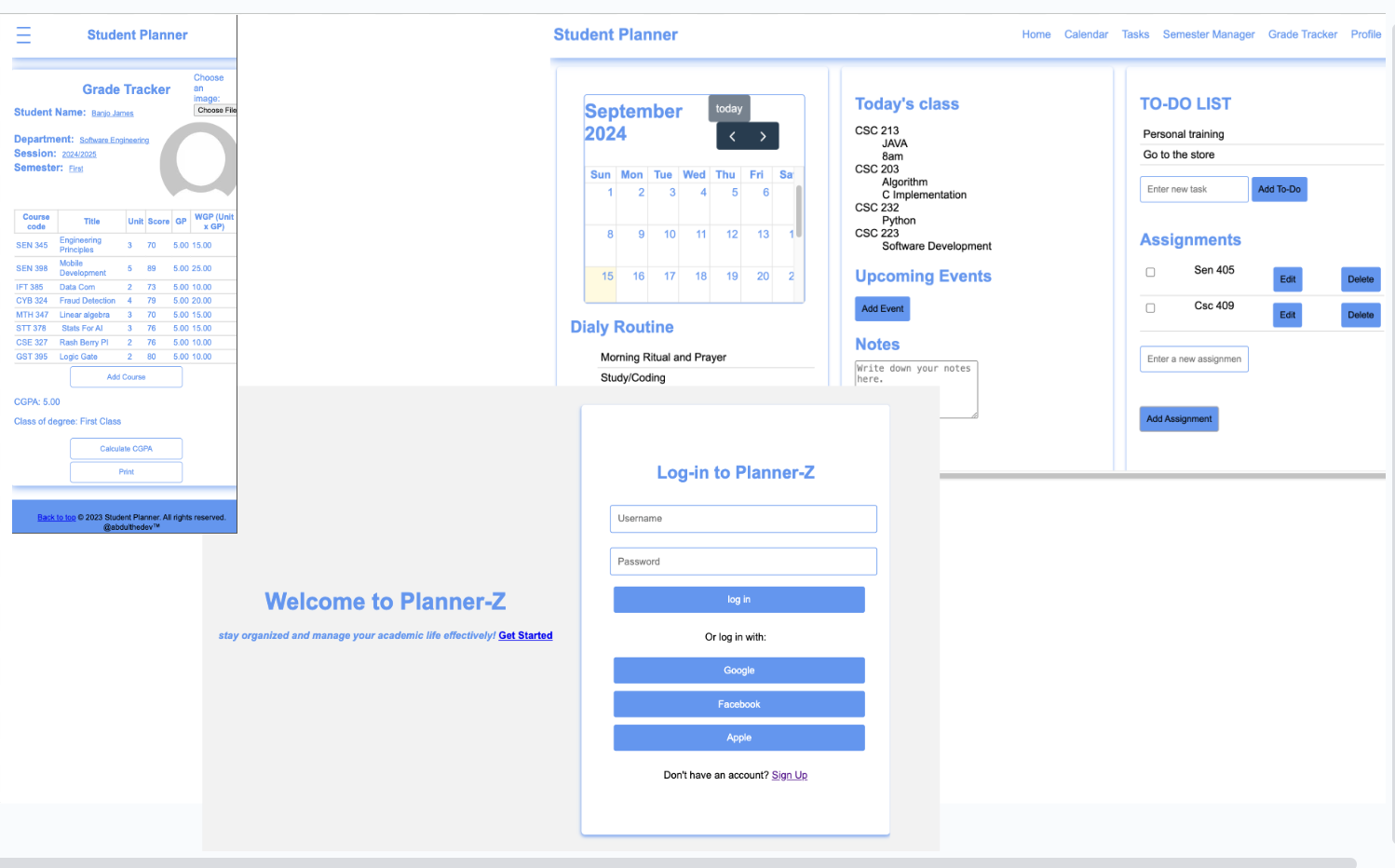Go to next month in calendar
The height and width of the screenshot is (868, 1395).
764,136
